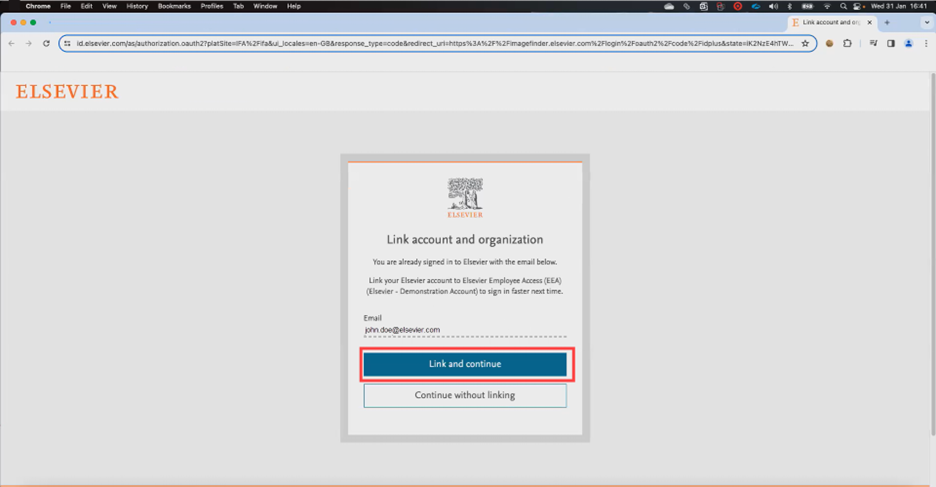This screenshot has width=936, height=487.
Task: Click the cloud icon in menu bar
Action: [669, 6]
